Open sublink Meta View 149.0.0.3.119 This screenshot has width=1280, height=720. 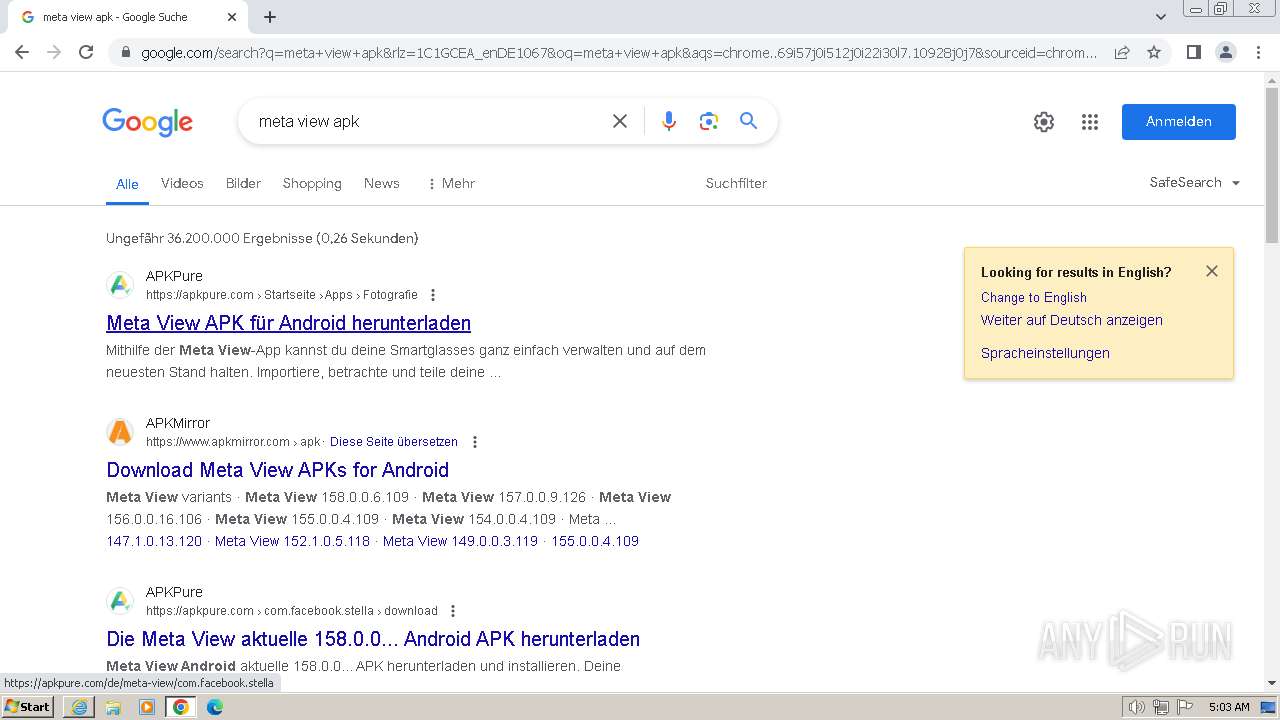460,541
